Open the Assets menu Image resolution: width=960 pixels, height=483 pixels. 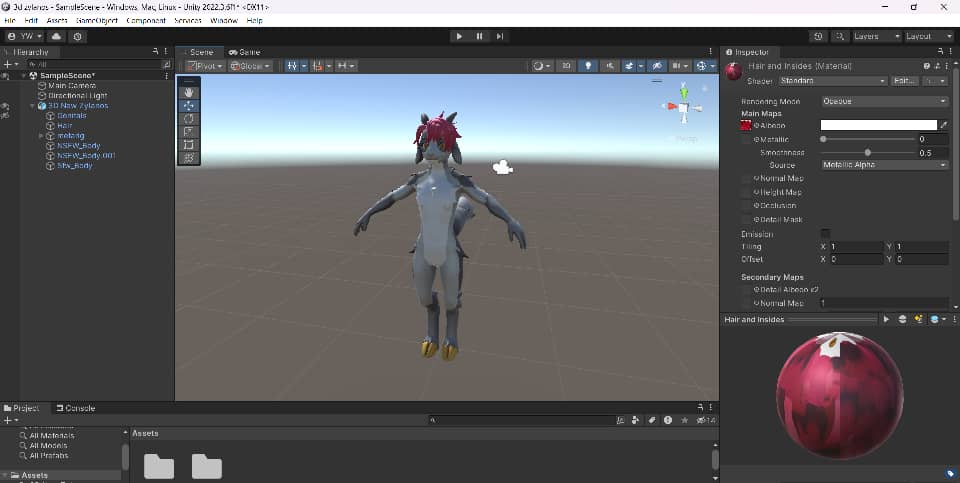tap(57, 20)
